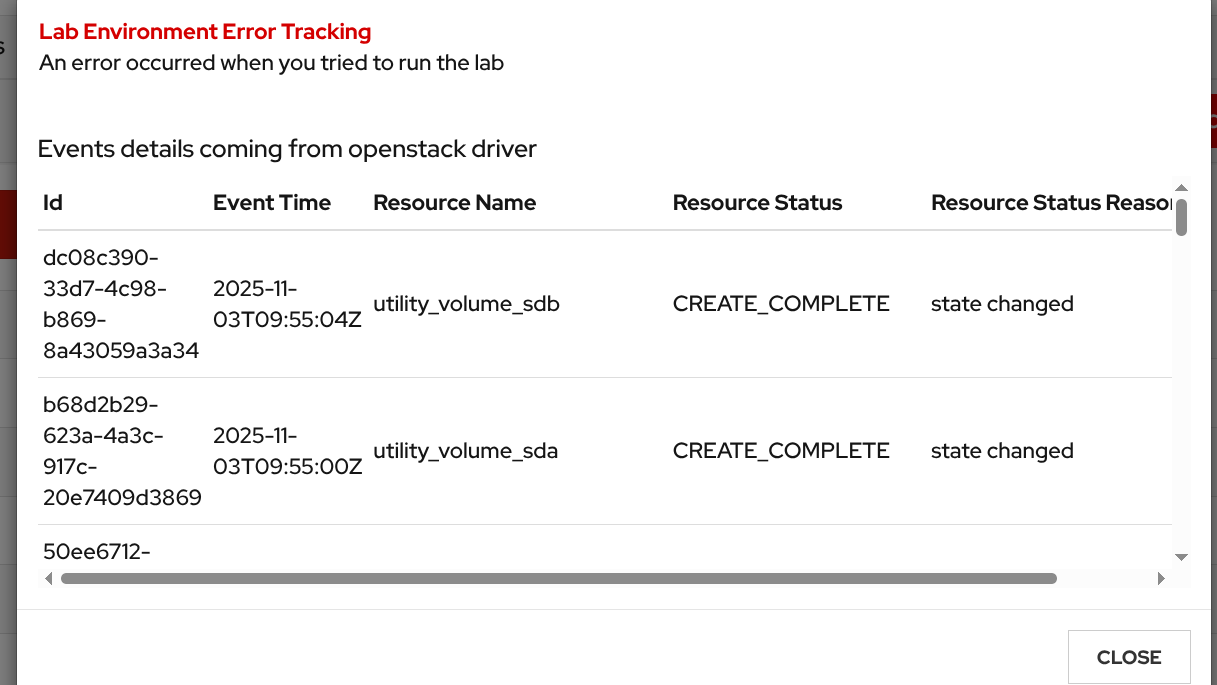
Task: Click the vertical scrollbar down arrow
Action: (1181, 557)
